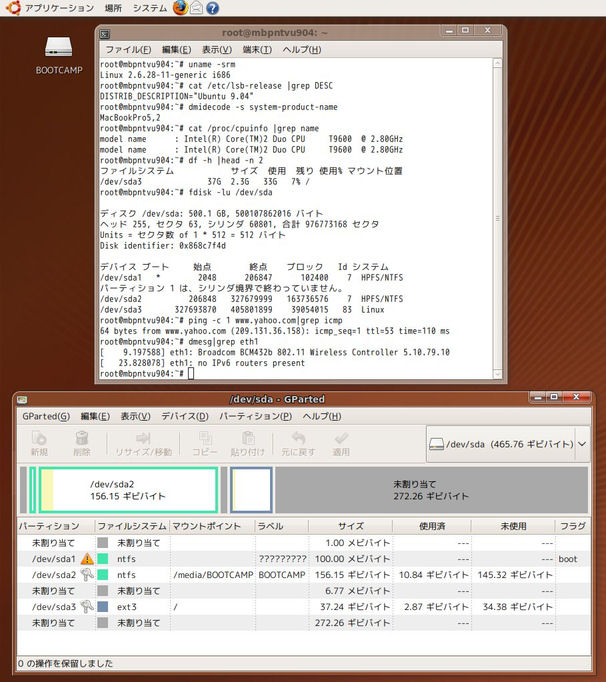Select the 1.00 メビバイト unallocated row
The width and height of the screenshot is (606, 682).
(x=304, y=543)
